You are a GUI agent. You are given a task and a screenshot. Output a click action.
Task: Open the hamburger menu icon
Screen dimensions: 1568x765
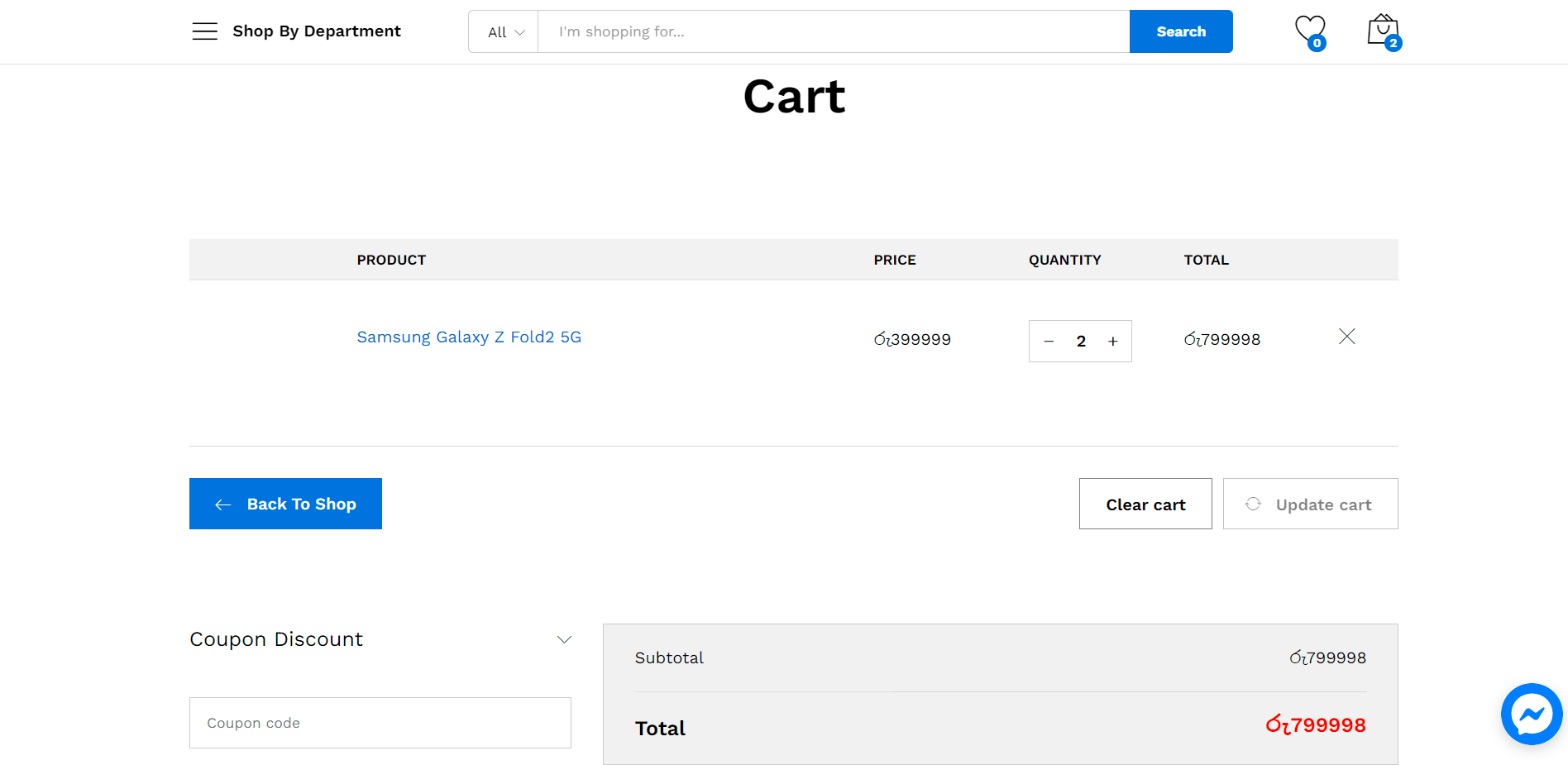click(204, 31)
